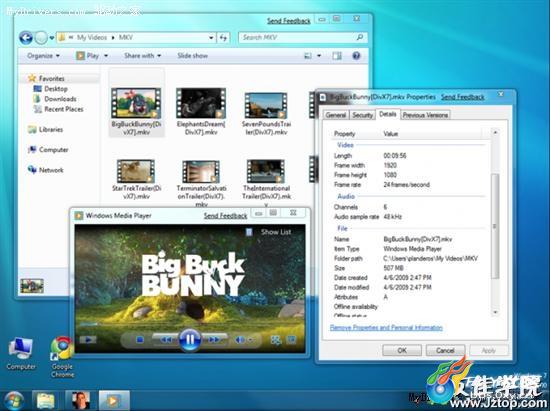Switch to the General tab in Properties
550x411 pixels.
[x=336, y=115]
